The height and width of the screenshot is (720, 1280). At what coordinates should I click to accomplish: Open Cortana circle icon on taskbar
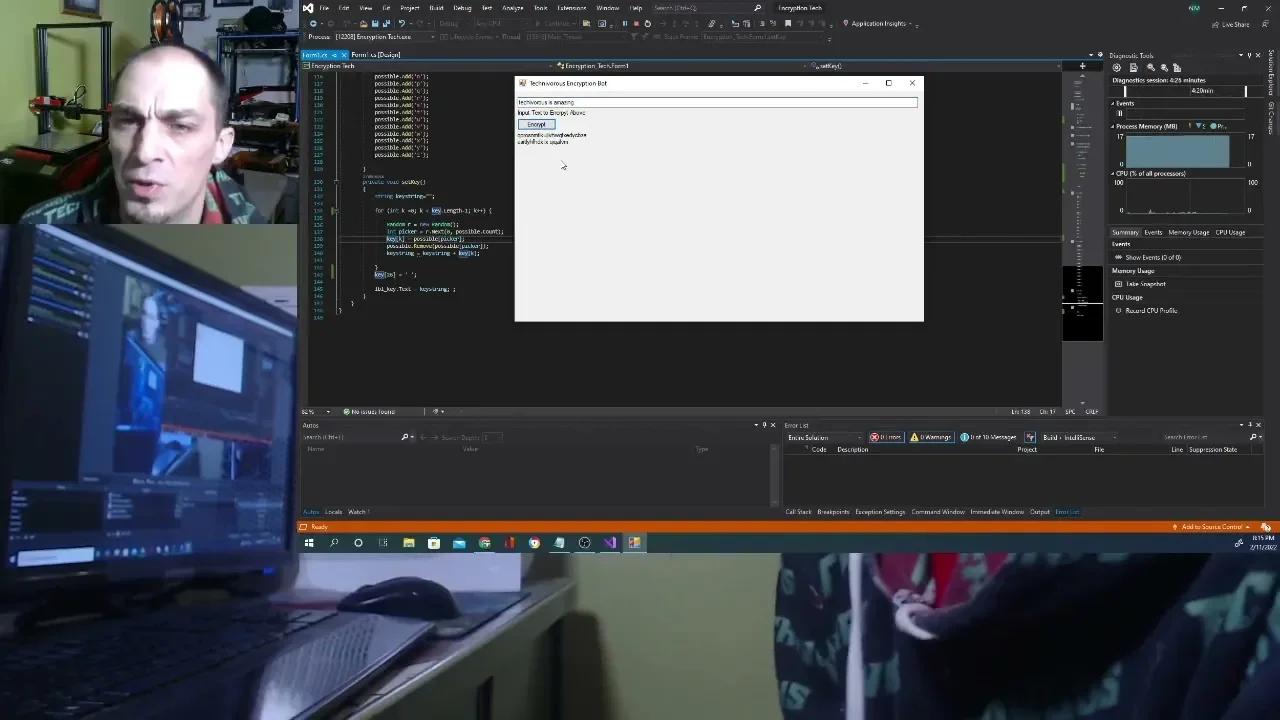tap(358, 543)
